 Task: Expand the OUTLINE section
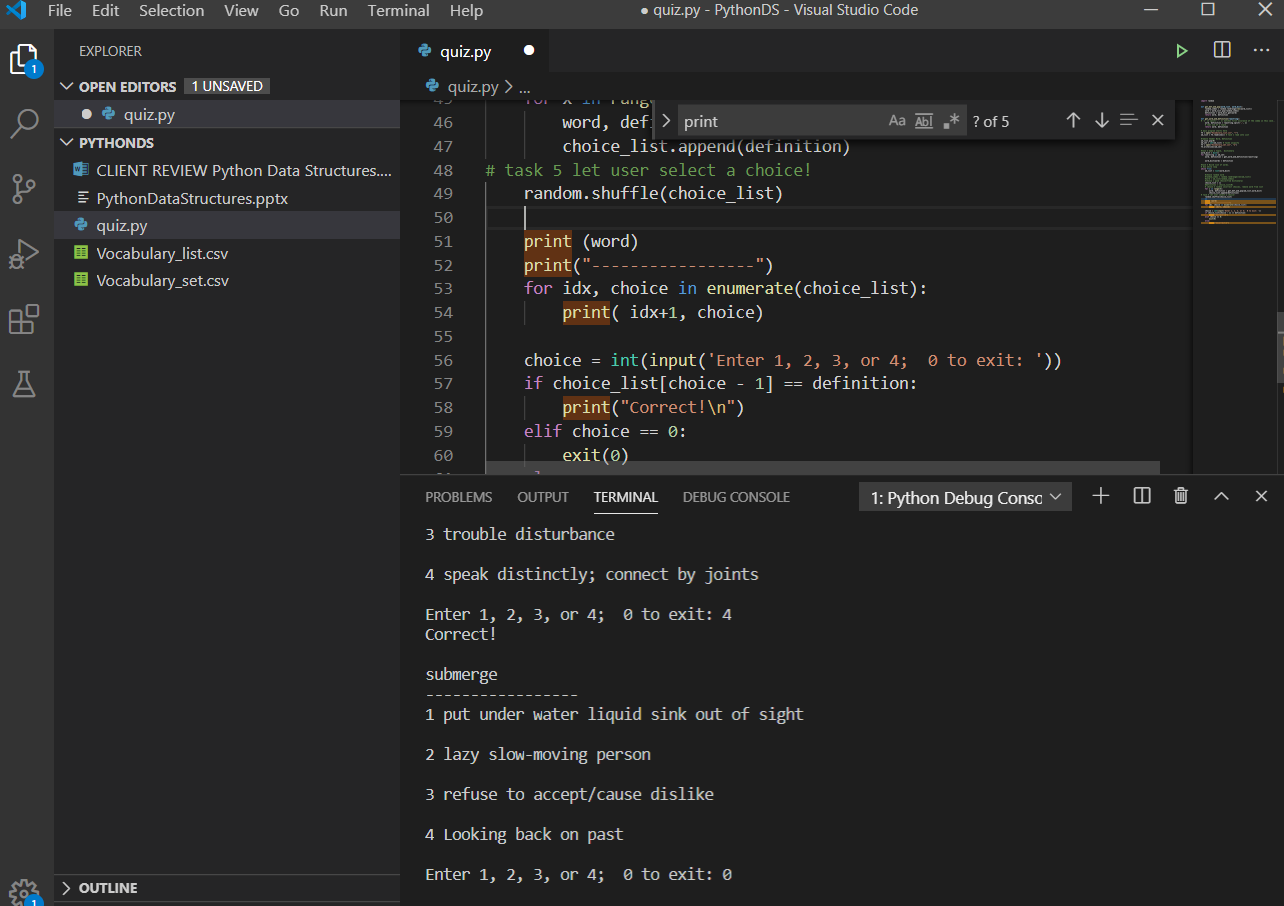108,888
